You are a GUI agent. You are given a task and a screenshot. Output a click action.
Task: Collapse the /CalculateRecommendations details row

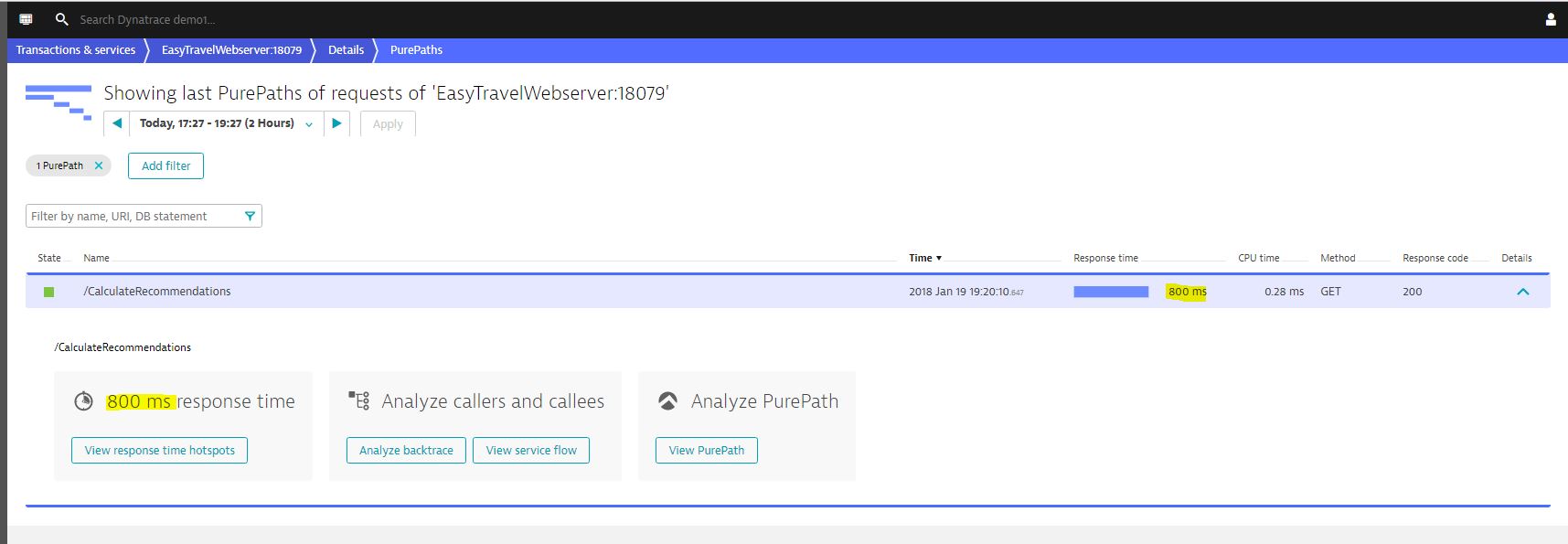[1522, 292]
